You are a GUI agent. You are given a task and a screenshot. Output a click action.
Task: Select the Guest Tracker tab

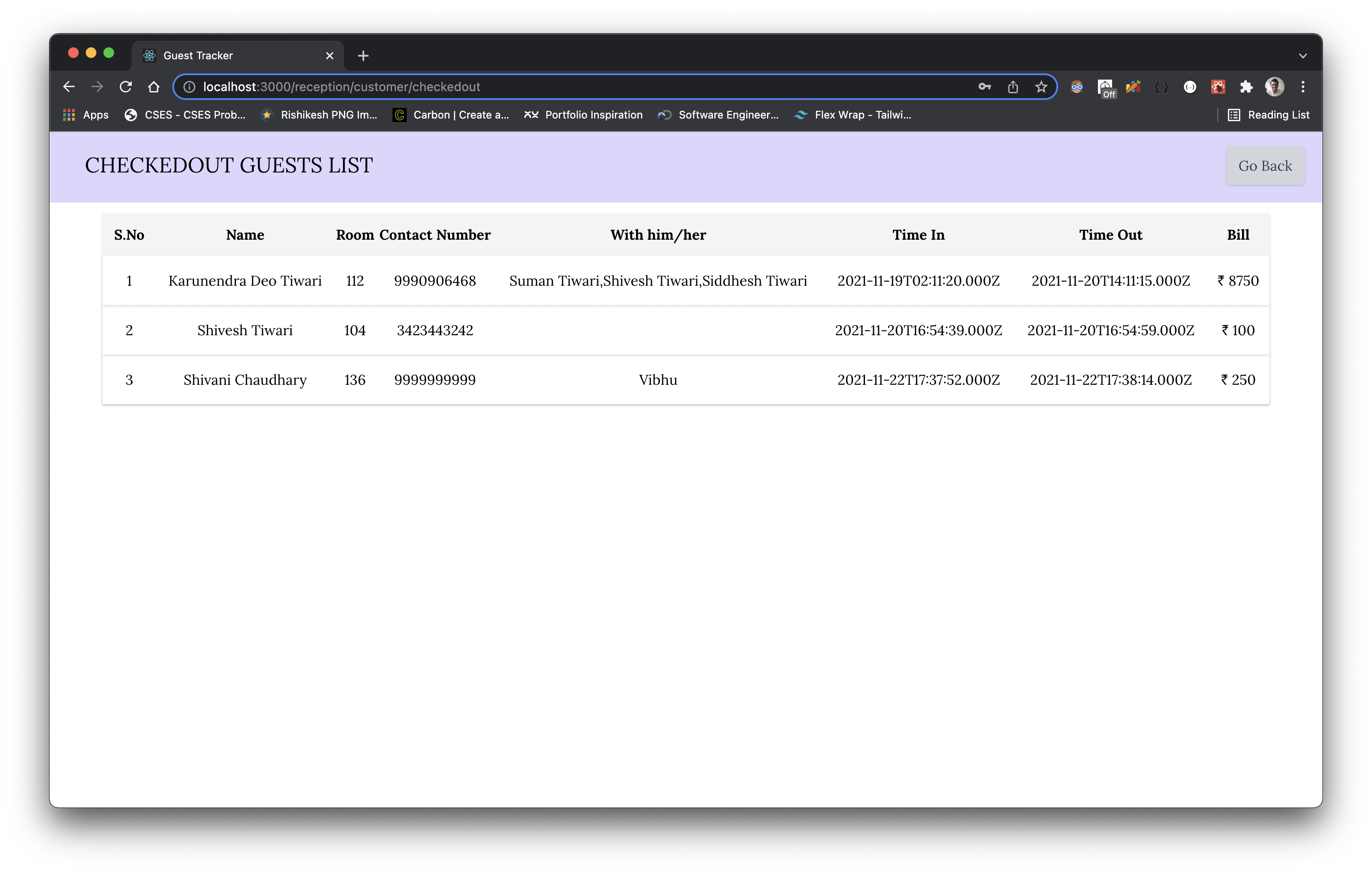[238, 55]
